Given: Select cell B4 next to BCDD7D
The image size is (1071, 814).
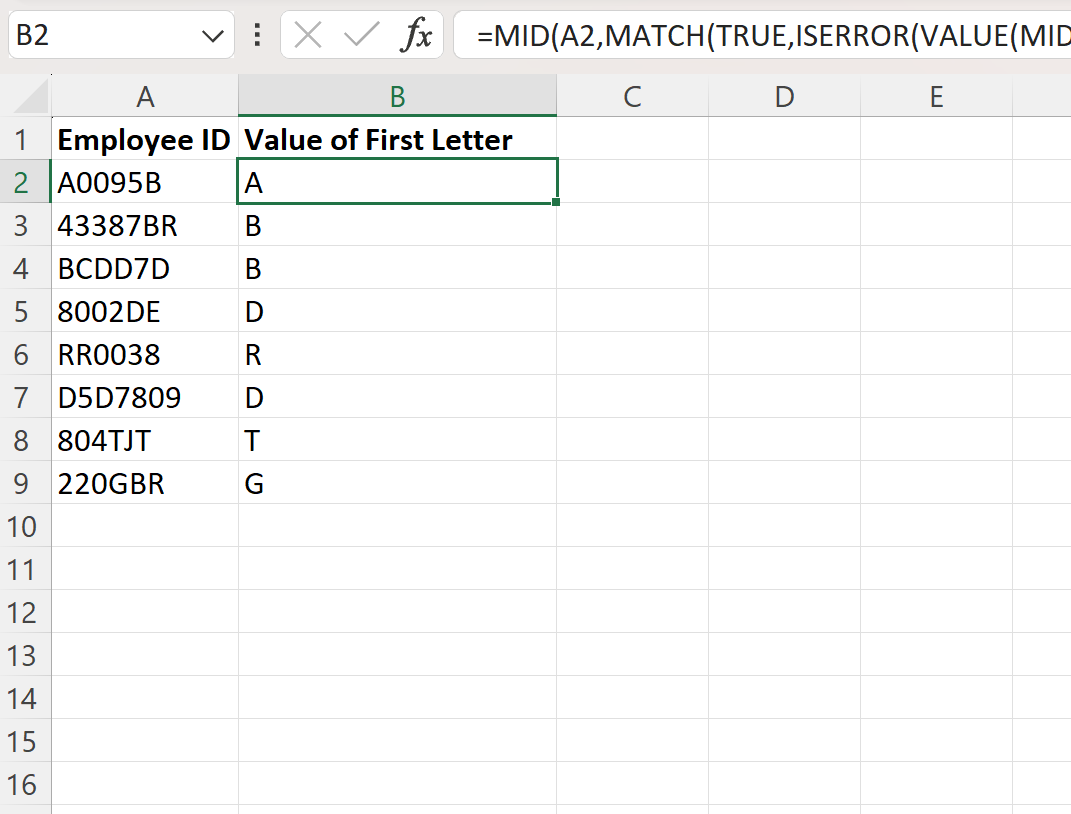Looking at the screenshot, I should (398, 268).
